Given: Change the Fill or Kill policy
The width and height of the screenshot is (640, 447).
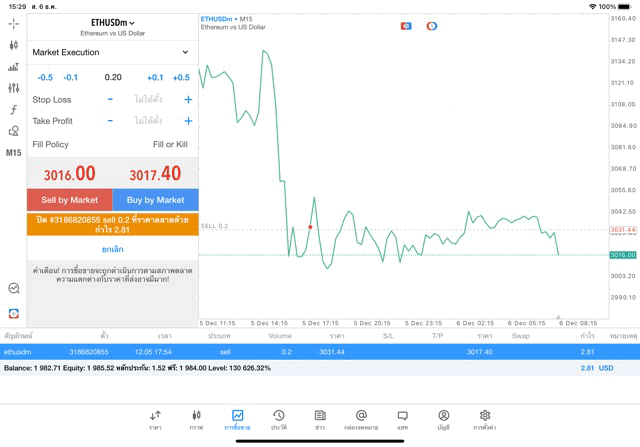Looking at the screenshot, I should pos(170,144).
